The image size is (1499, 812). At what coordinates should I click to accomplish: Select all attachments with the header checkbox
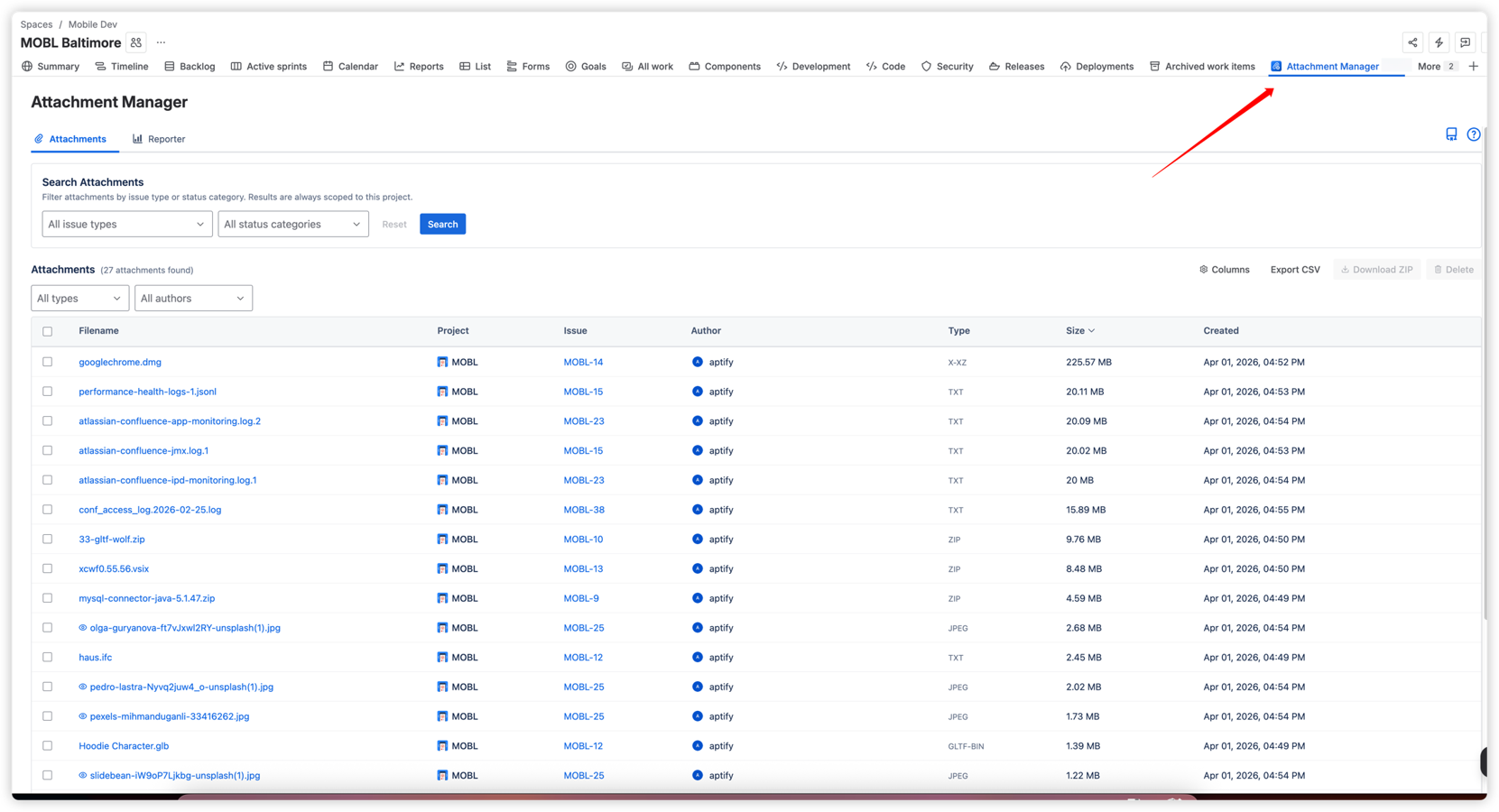click(48, 331)
